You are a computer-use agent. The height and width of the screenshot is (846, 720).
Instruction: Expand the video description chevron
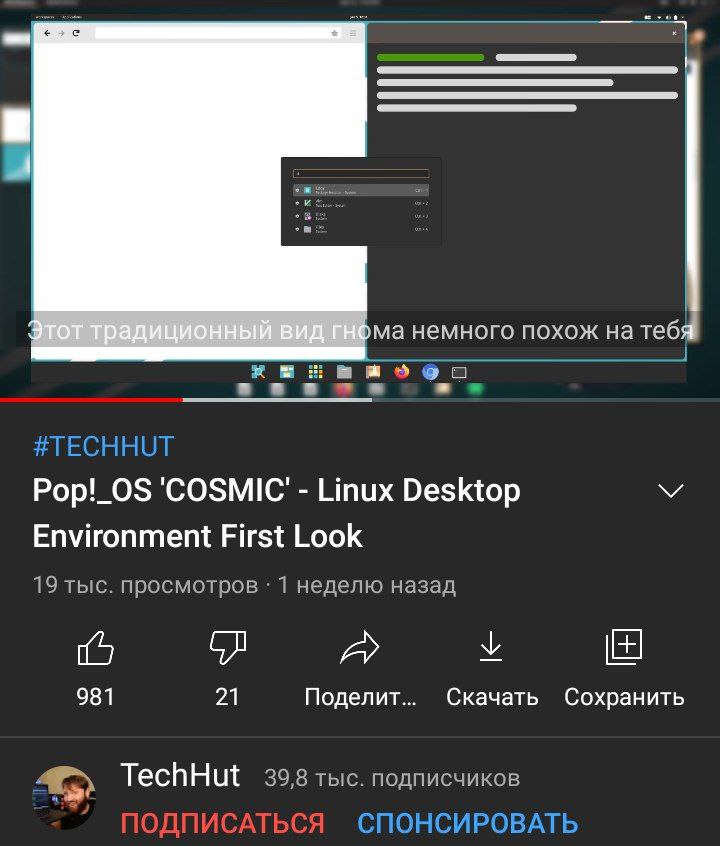[x=671, y=490]
